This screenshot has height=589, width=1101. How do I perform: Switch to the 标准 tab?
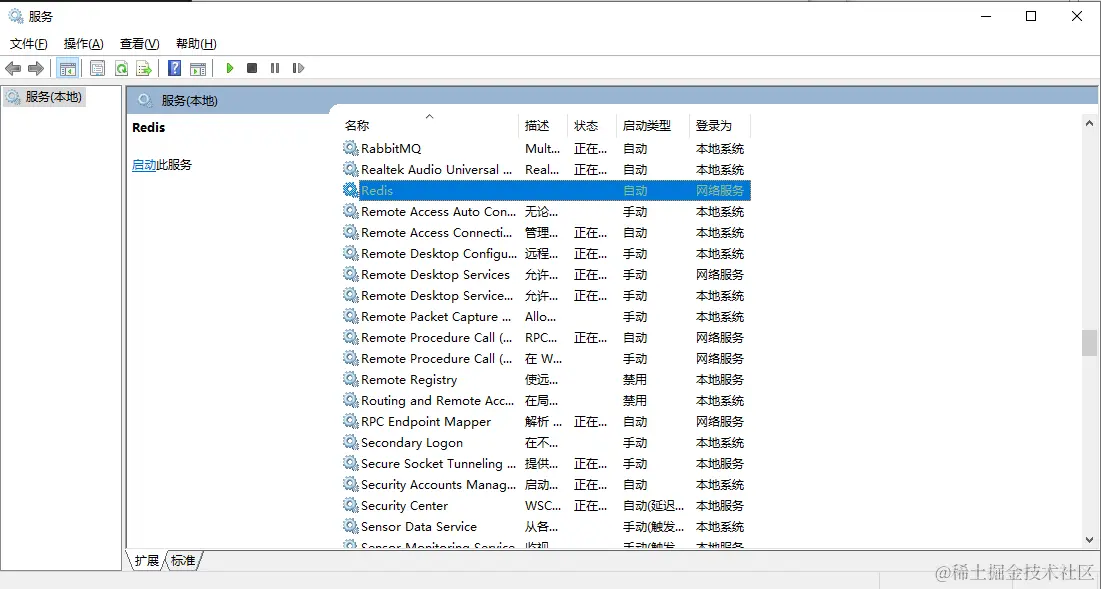pos(183,560)
